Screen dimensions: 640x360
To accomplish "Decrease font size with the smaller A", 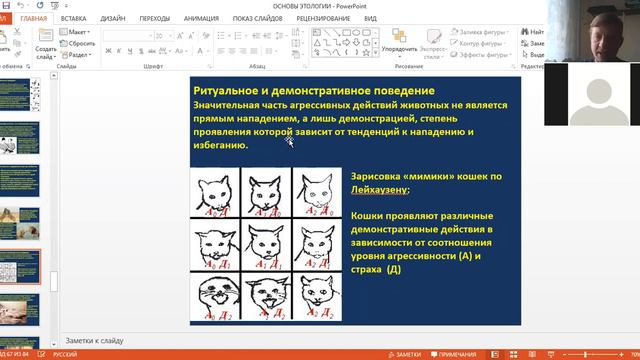I will [x=191, y=36].
